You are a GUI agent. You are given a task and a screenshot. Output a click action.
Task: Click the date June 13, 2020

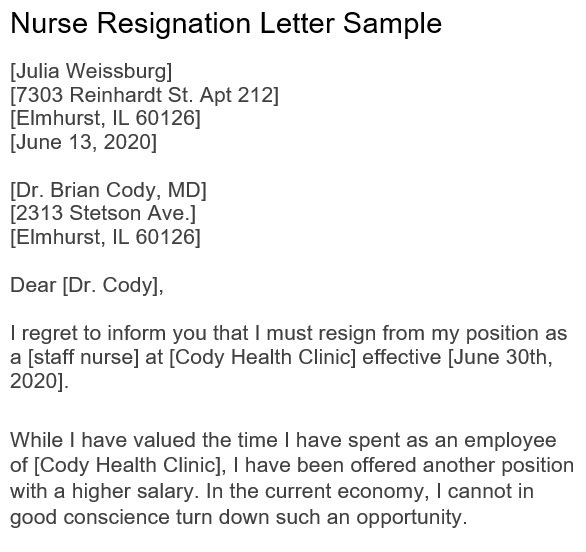84,142
